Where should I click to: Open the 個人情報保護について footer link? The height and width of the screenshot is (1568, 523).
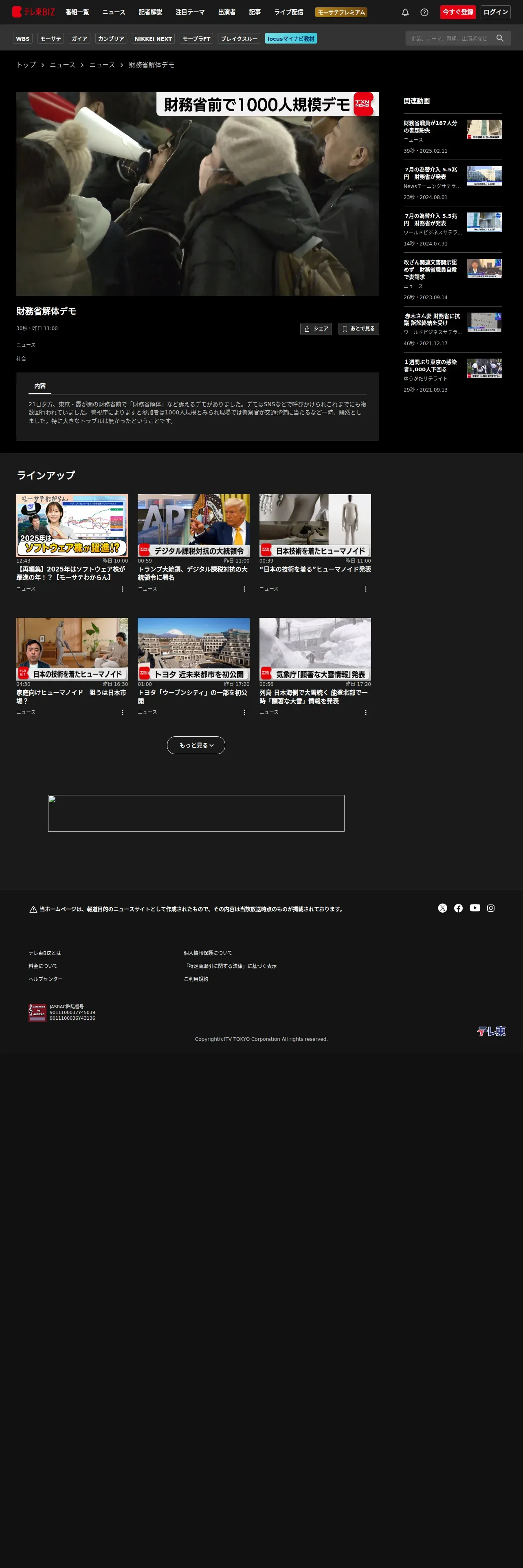click(208, 953)
